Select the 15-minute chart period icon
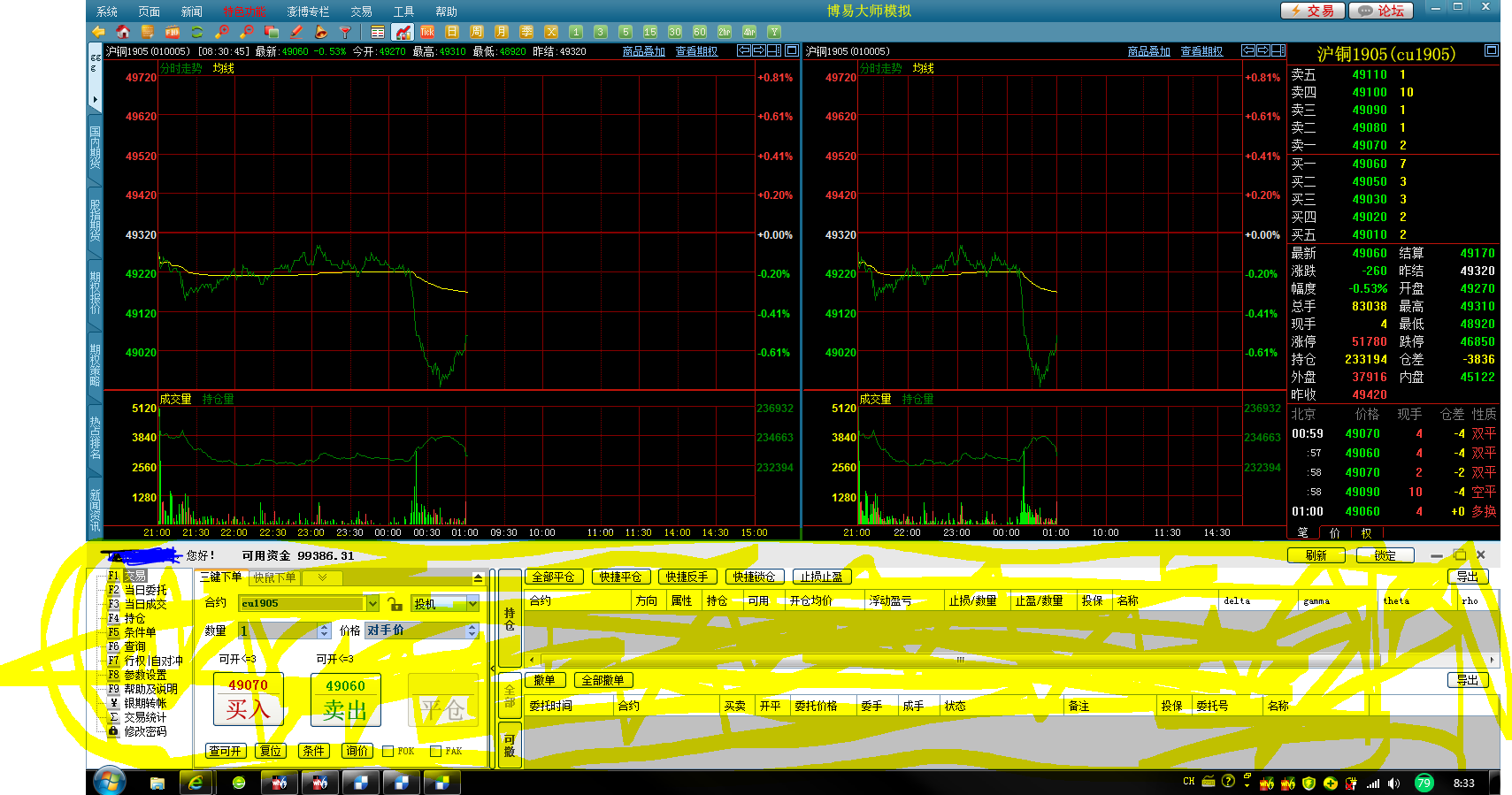The height and width of the screenshot is (795, 1512). [650, 32]
